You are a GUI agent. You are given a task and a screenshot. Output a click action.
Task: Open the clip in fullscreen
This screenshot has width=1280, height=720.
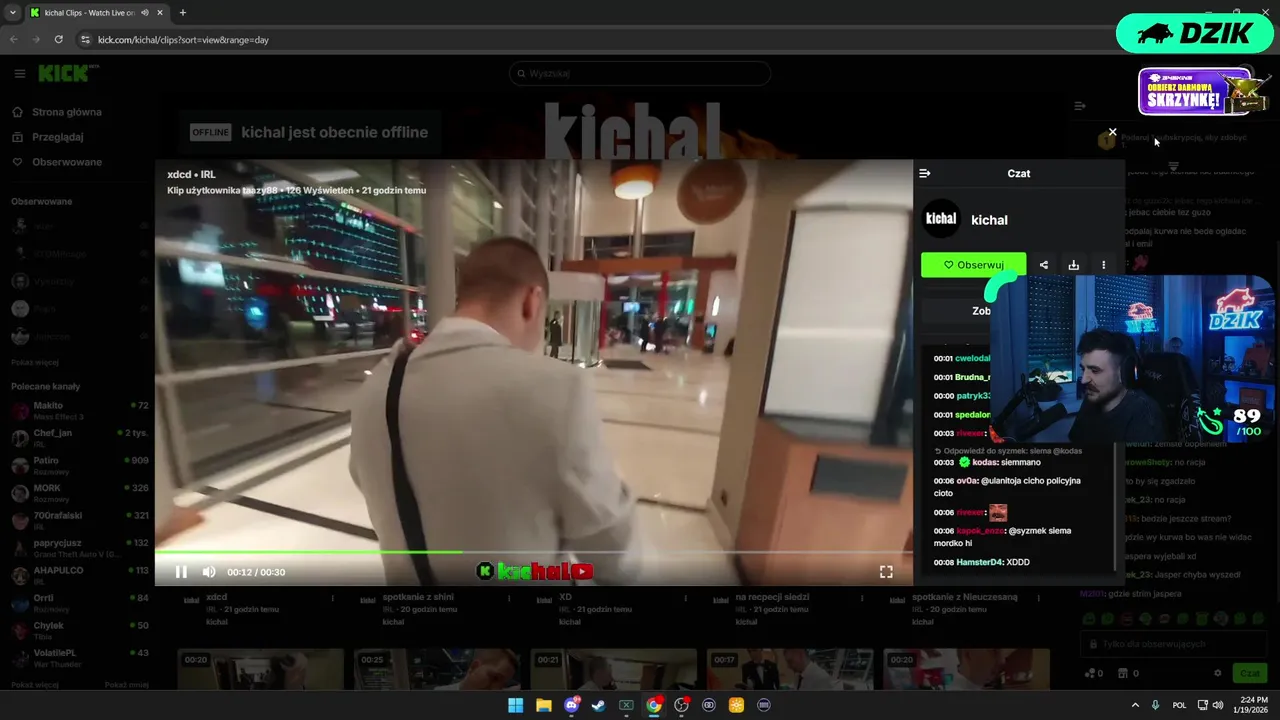(x=886, y=572)
